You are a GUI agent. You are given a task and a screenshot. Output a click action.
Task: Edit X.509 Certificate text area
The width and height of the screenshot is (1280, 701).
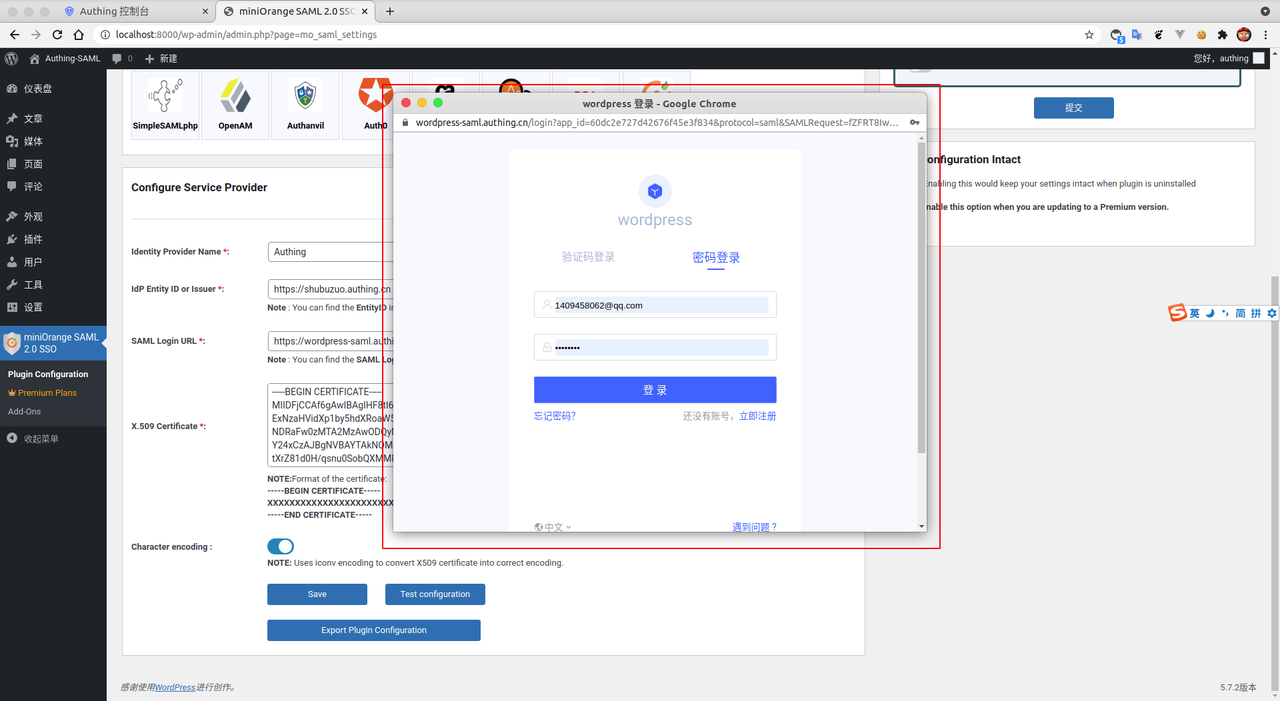(330, 425)
